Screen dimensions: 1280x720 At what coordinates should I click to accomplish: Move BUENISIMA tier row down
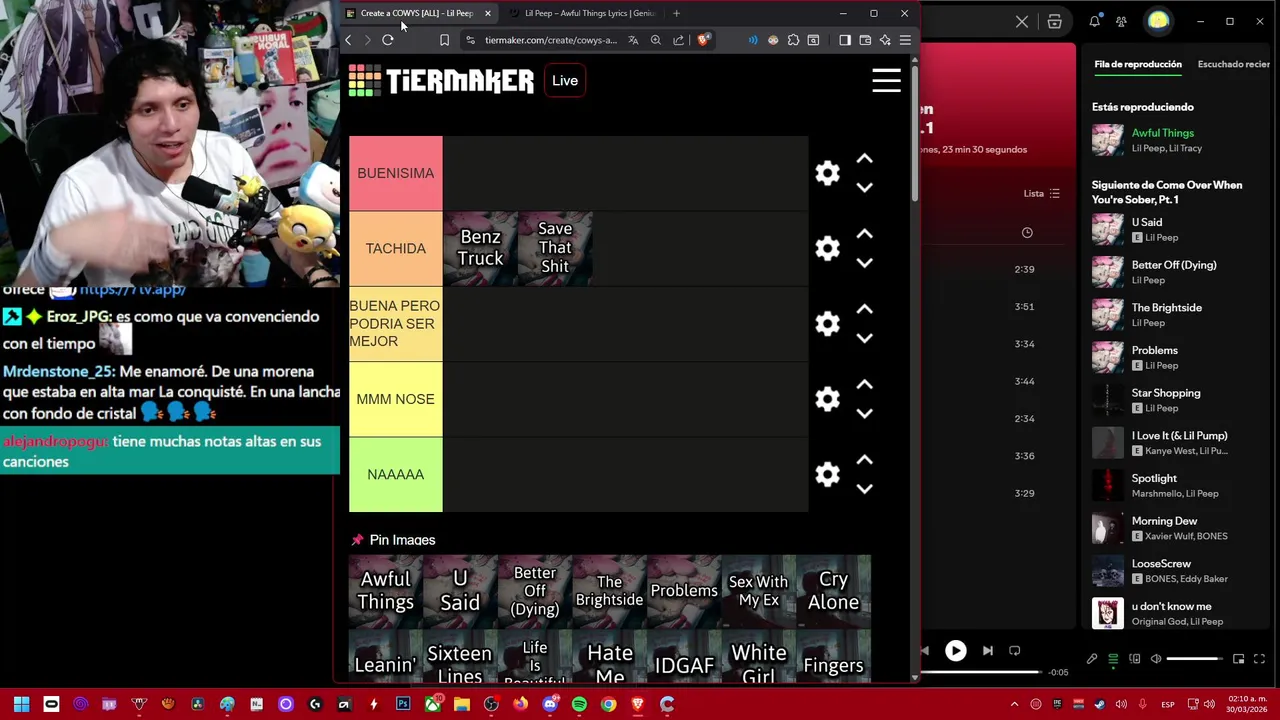[865, 187]
